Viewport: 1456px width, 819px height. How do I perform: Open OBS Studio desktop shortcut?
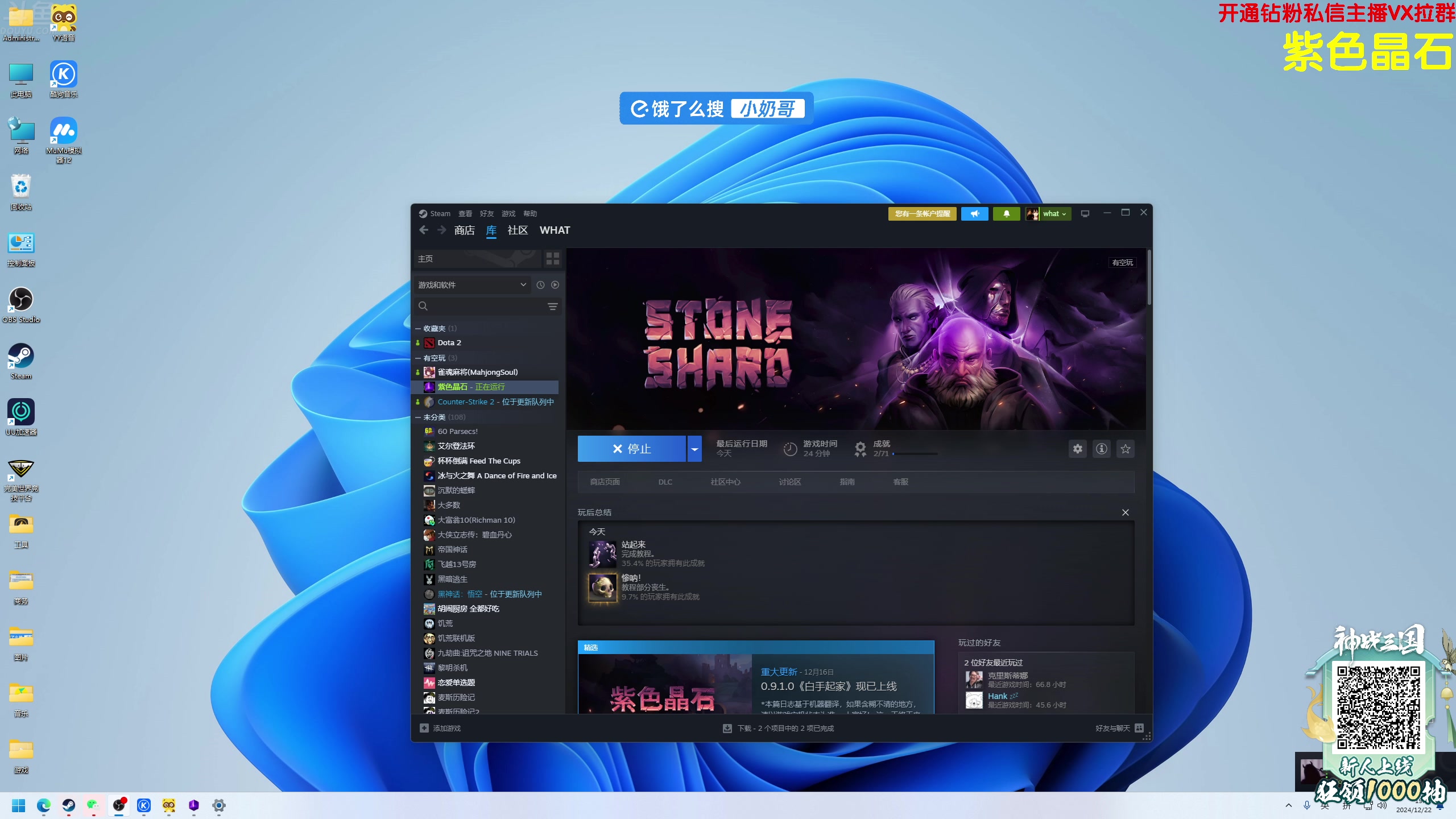[21, 305]
